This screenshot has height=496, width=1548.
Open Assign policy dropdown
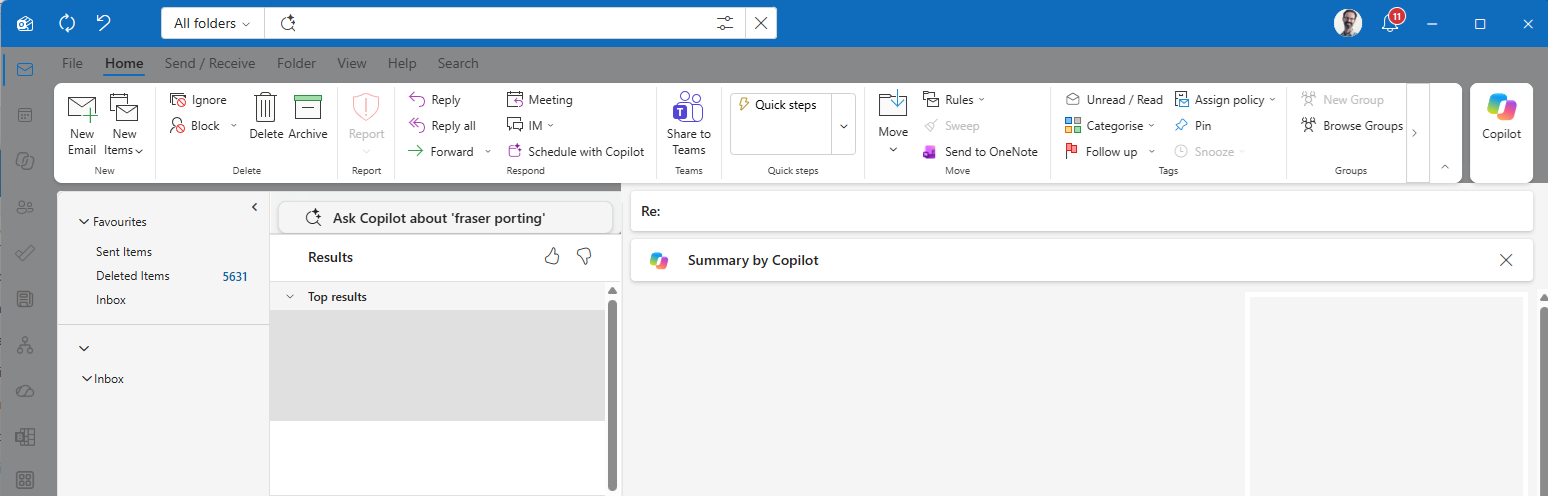(x=1226, y=100)
